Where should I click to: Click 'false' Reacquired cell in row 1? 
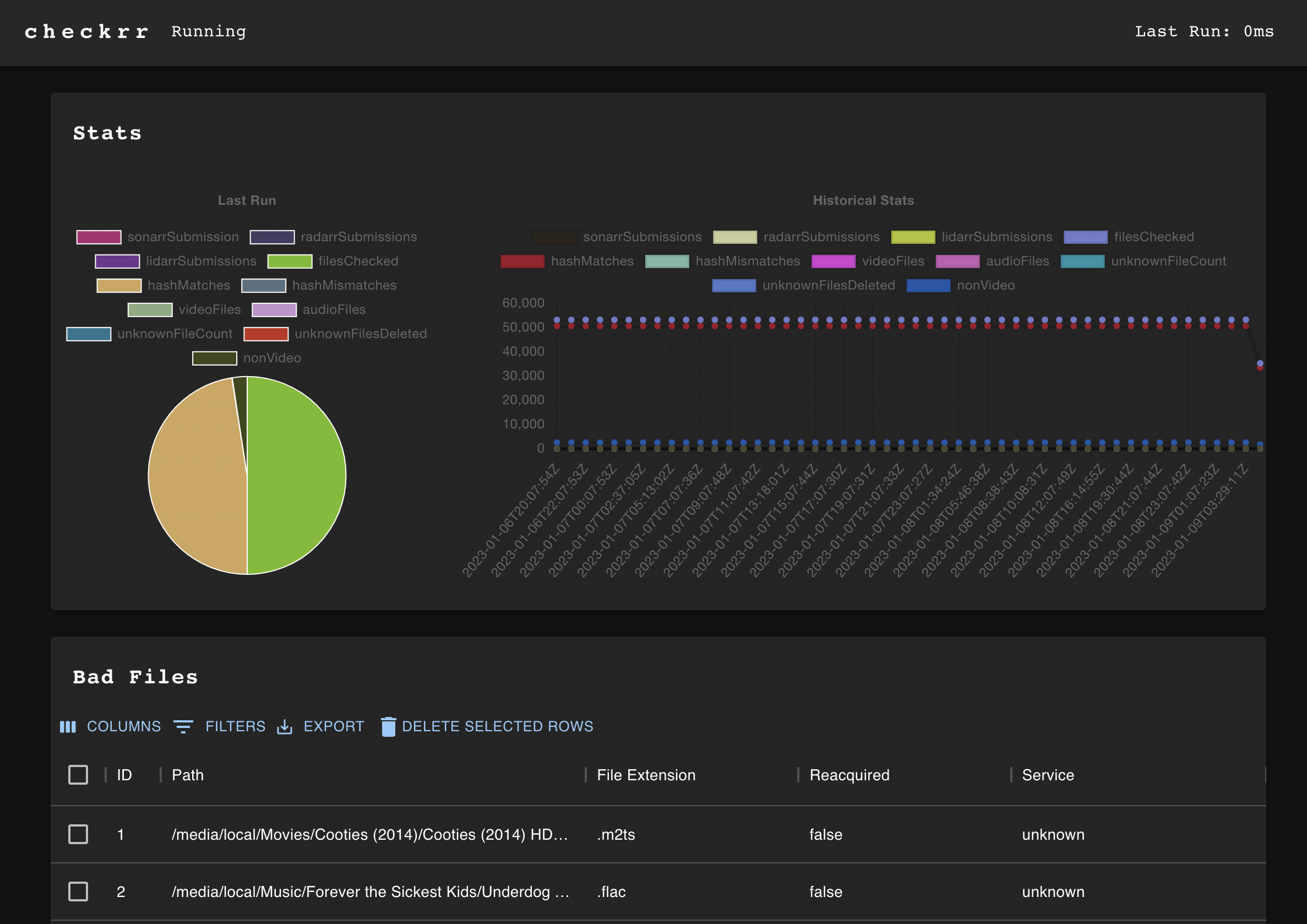pyautogui.click(x=826, y=835)
